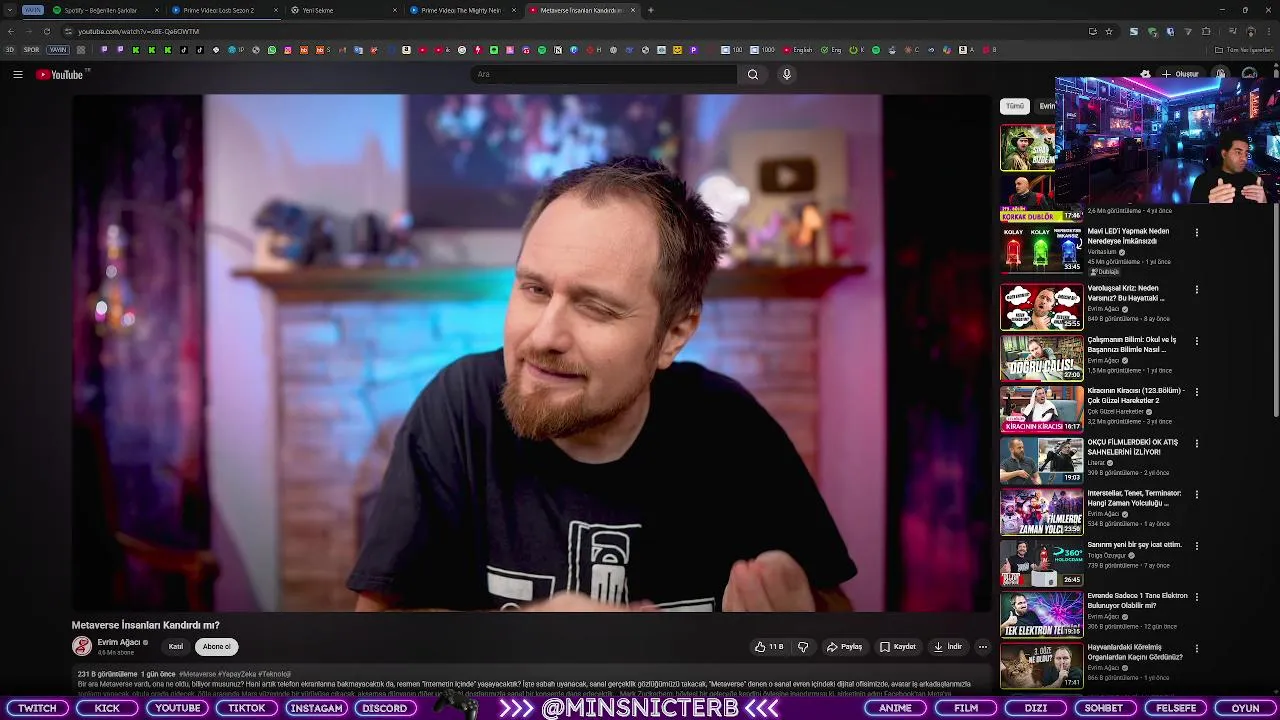
Task: Open Varoluşsal Kriz video thumbnail
Action: tap(1041, 307)
